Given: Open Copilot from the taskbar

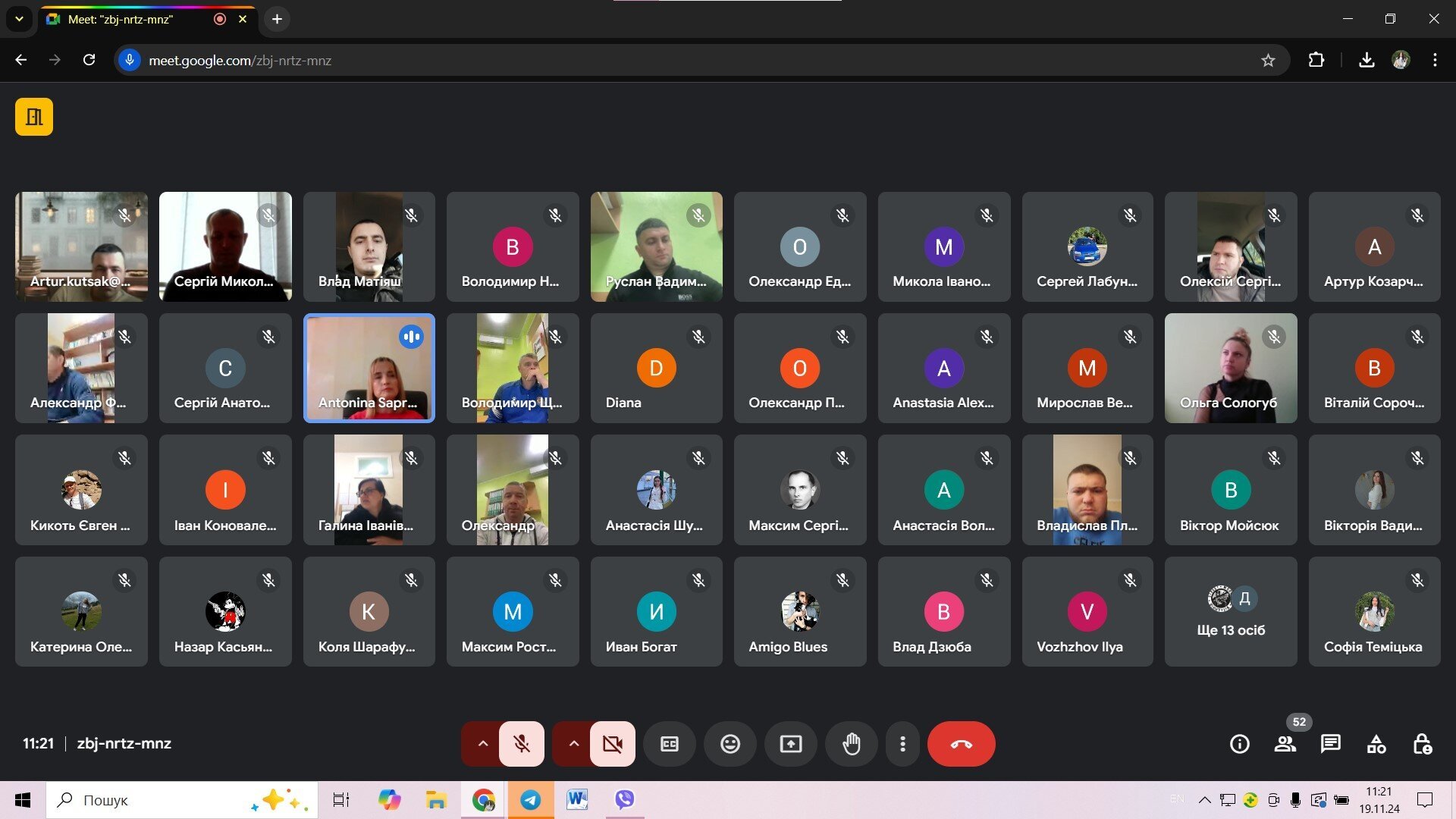Looking at the screenshot, I should point(389,800).
